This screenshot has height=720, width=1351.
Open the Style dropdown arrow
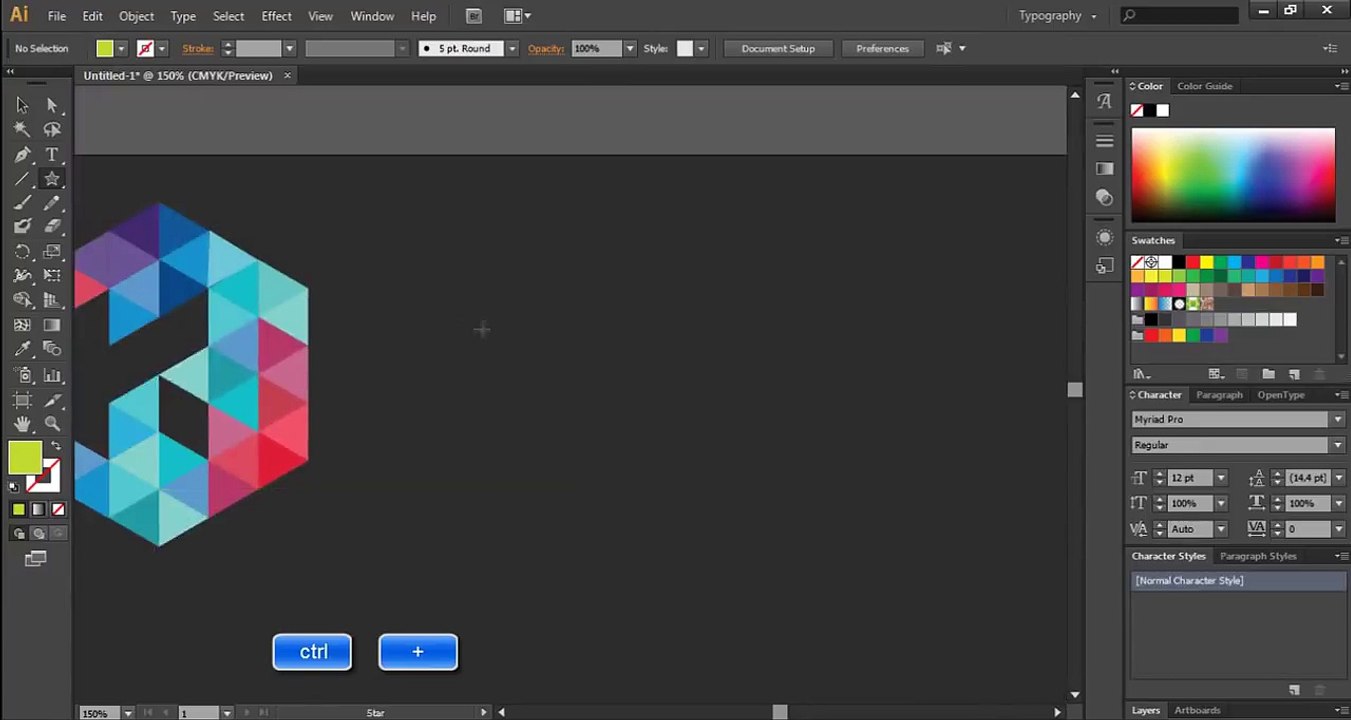coord(701,48)
